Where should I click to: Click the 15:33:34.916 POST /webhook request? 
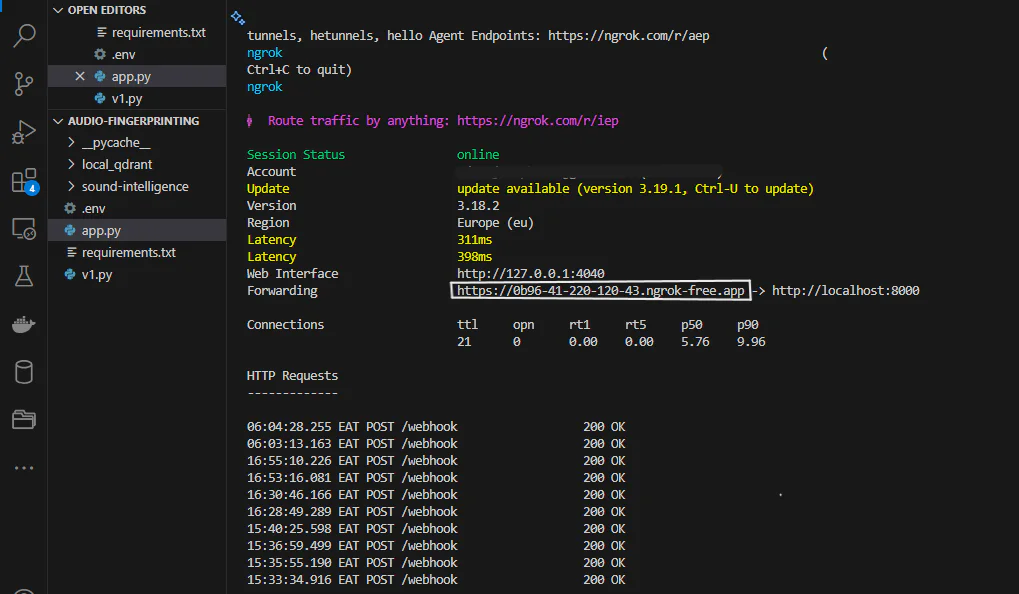pyautogui.click(x=435, y=580)
